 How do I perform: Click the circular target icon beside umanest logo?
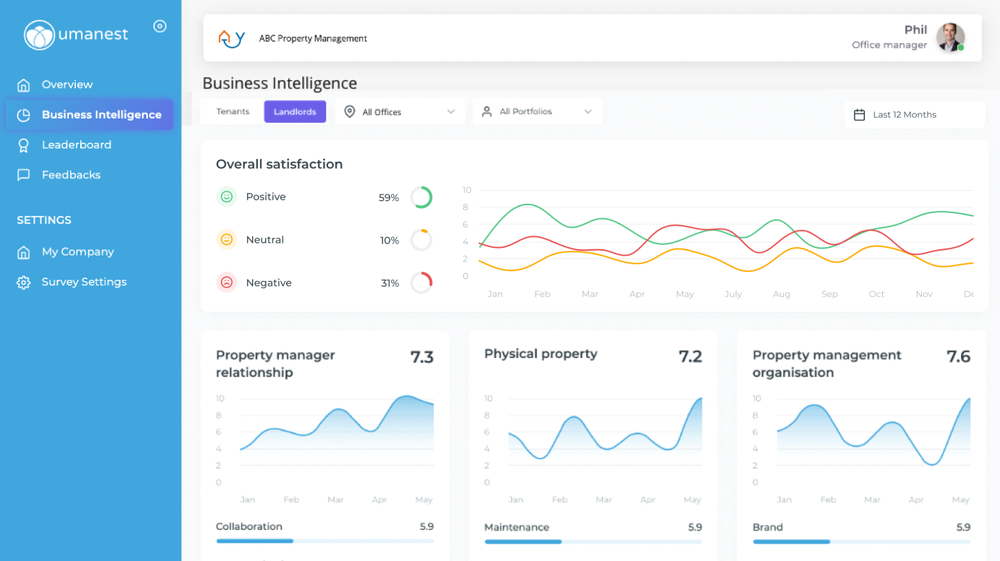160,26
